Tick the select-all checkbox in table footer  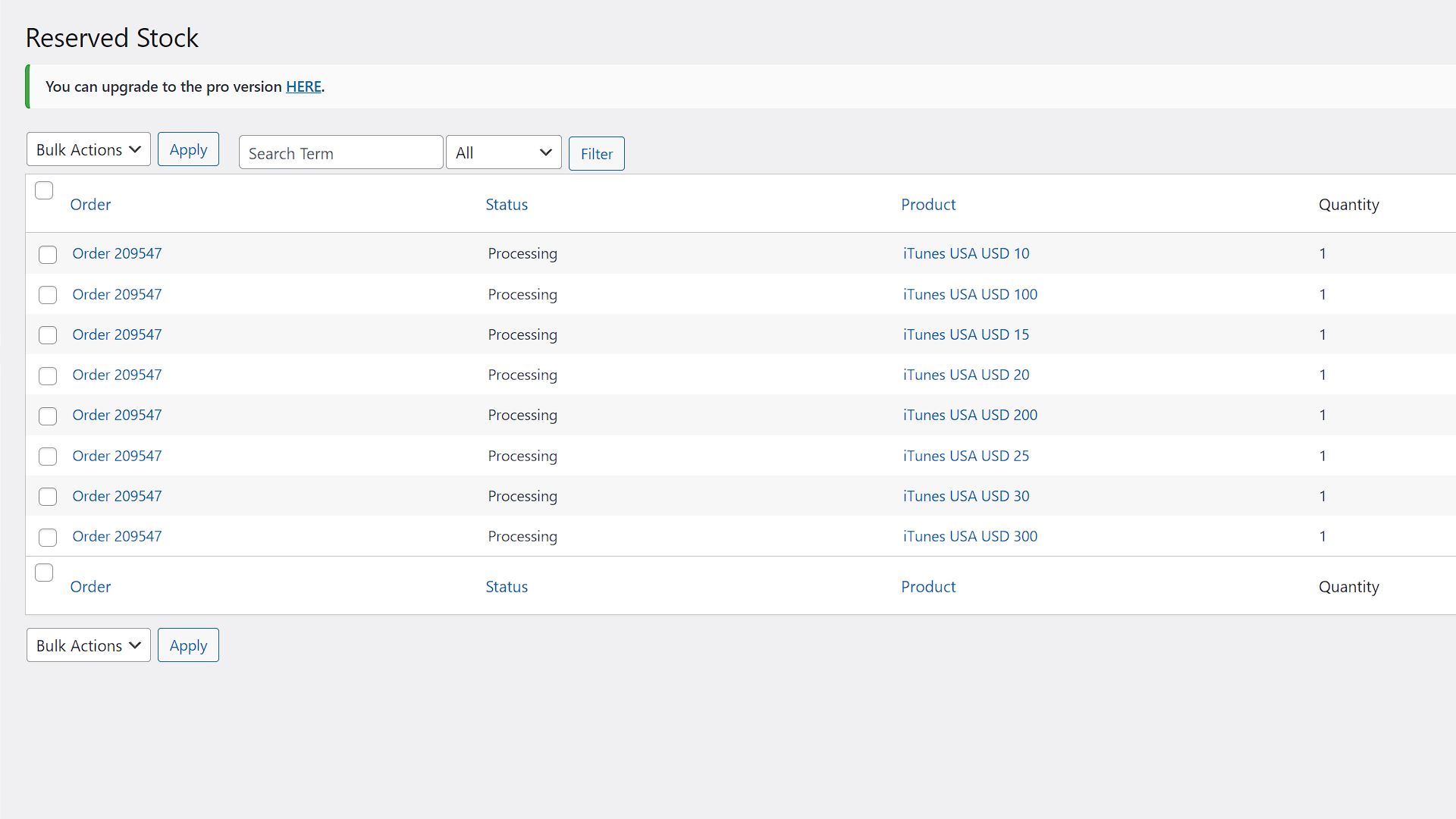44,573
